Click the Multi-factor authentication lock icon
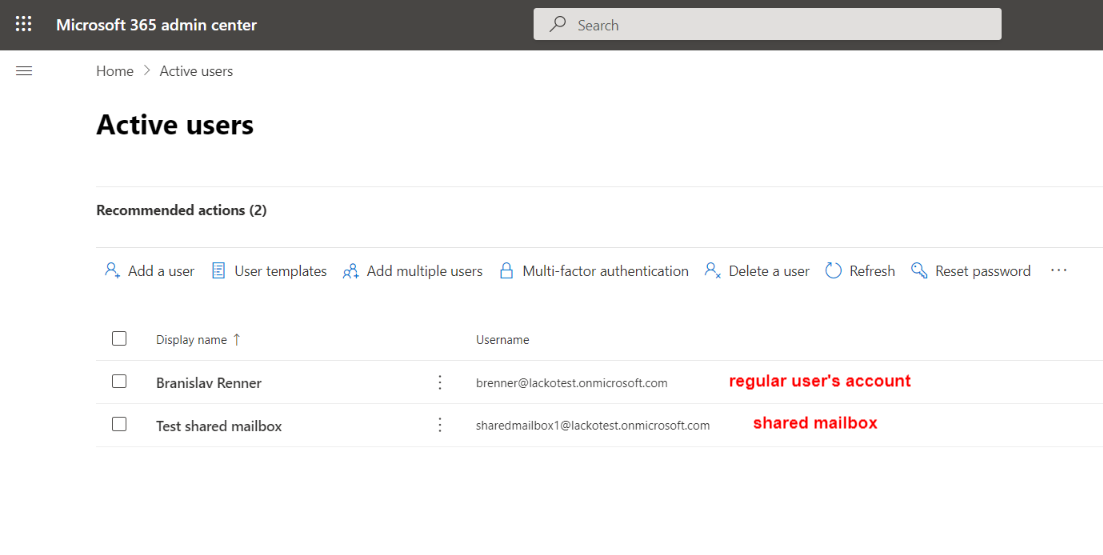 pos(506,271)
